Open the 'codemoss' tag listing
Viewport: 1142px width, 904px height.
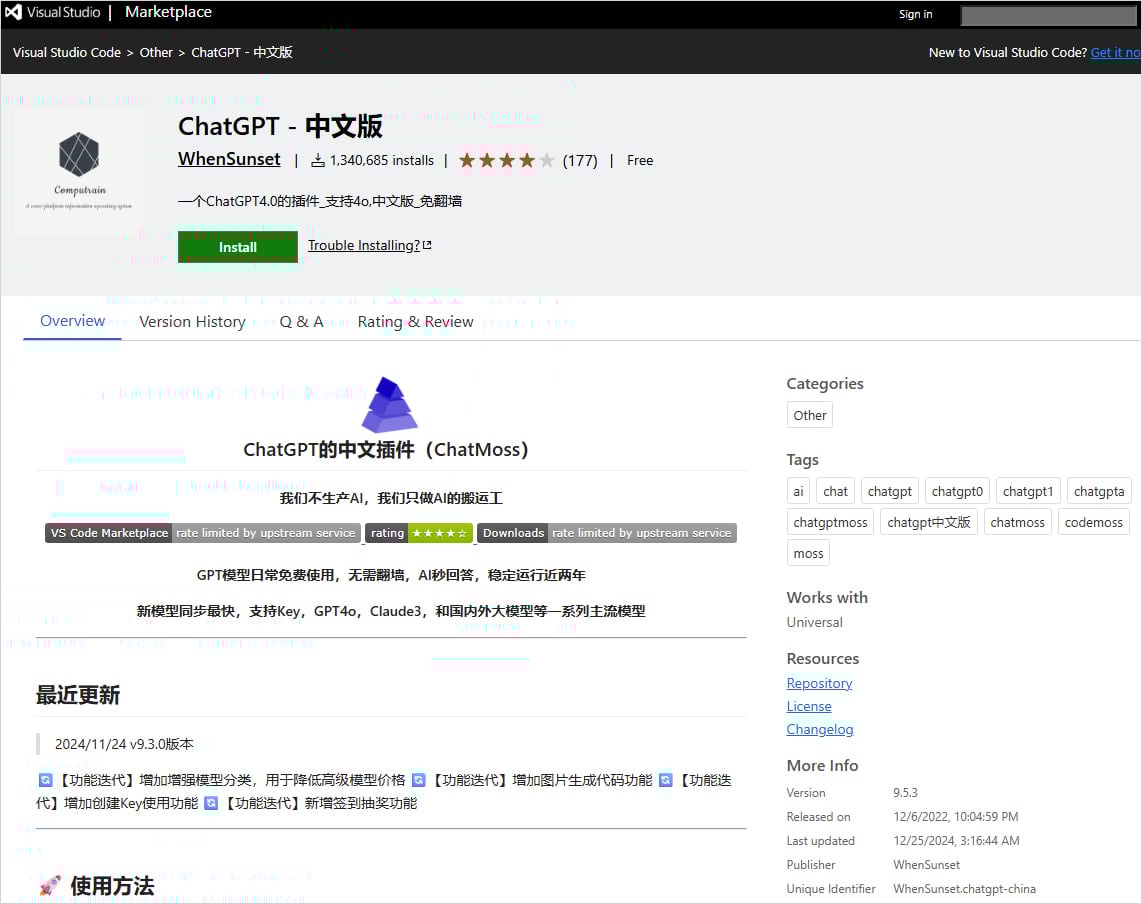[x=1093, y=521]
